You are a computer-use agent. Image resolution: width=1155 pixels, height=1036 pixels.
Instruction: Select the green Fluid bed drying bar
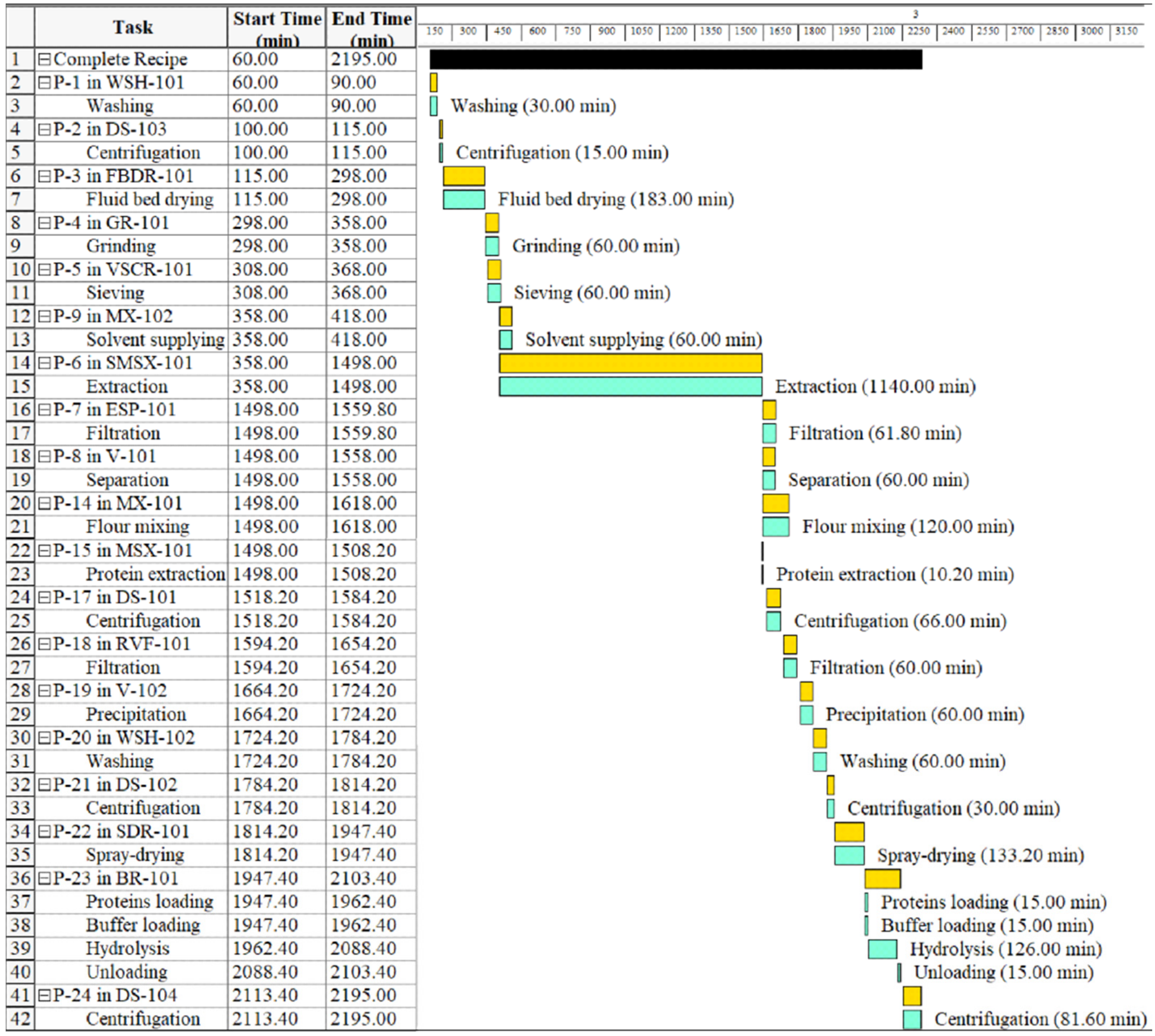(x=464, y=200)
